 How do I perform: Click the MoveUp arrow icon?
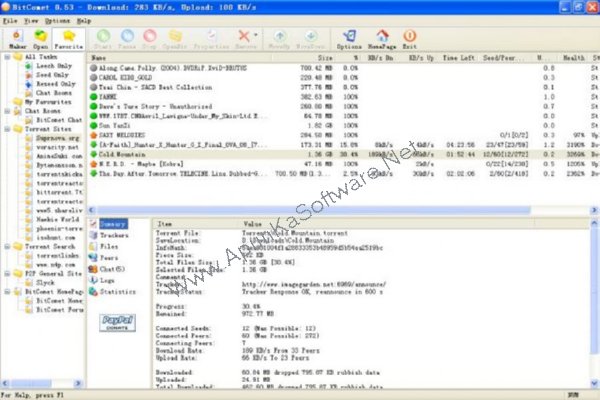280,39
